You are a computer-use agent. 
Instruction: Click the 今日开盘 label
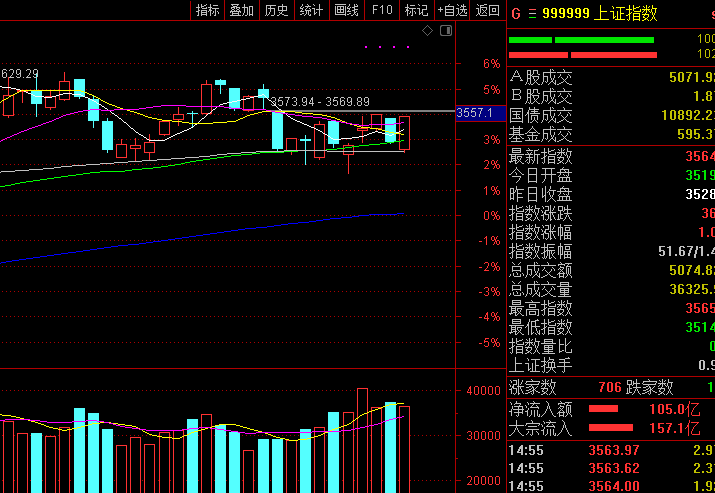[540, 176]
